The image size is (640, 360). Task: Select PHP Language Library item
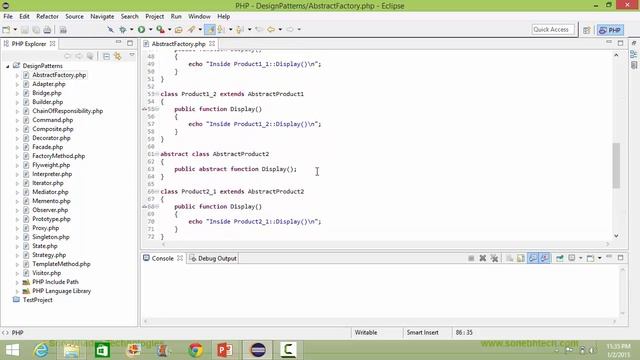coord(62,291)
